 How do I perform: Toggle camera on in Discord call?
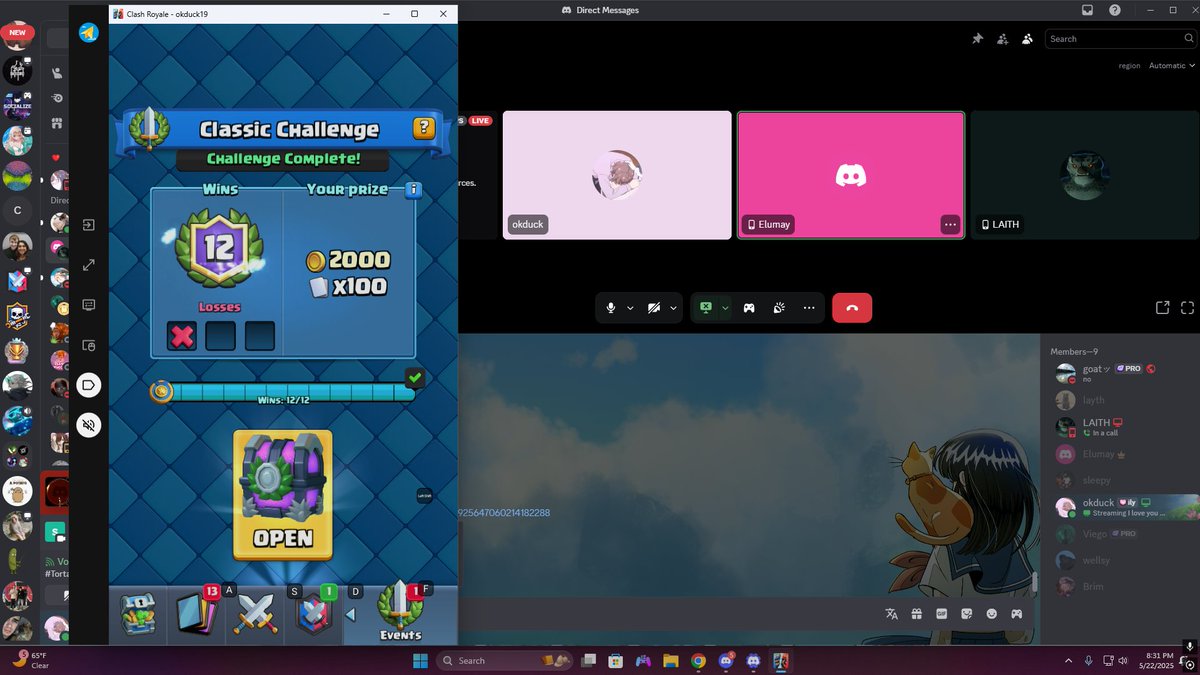(x=653, y=308)
